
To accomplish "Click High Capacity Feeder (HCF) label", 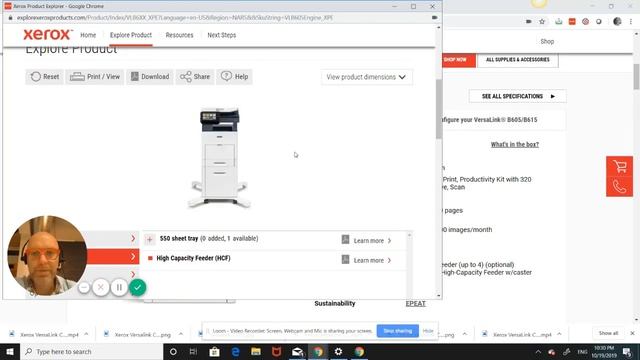I will 193,258.
